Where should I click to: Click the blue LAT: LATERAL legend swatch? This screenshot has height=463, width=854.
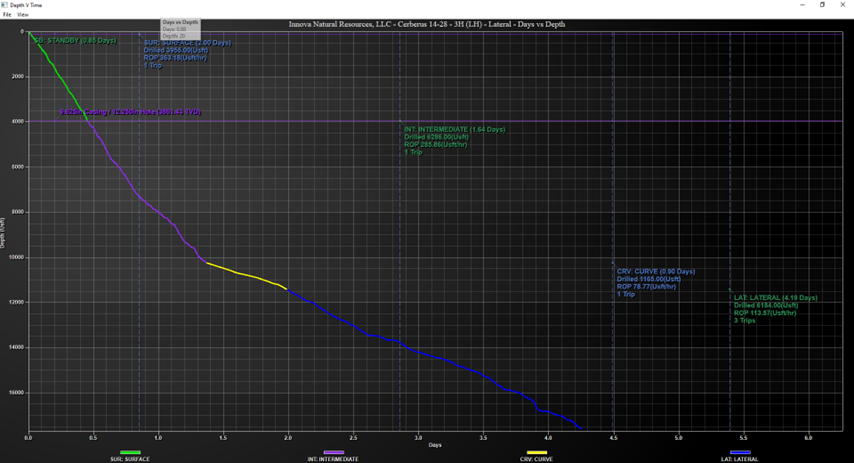[739, 453]
